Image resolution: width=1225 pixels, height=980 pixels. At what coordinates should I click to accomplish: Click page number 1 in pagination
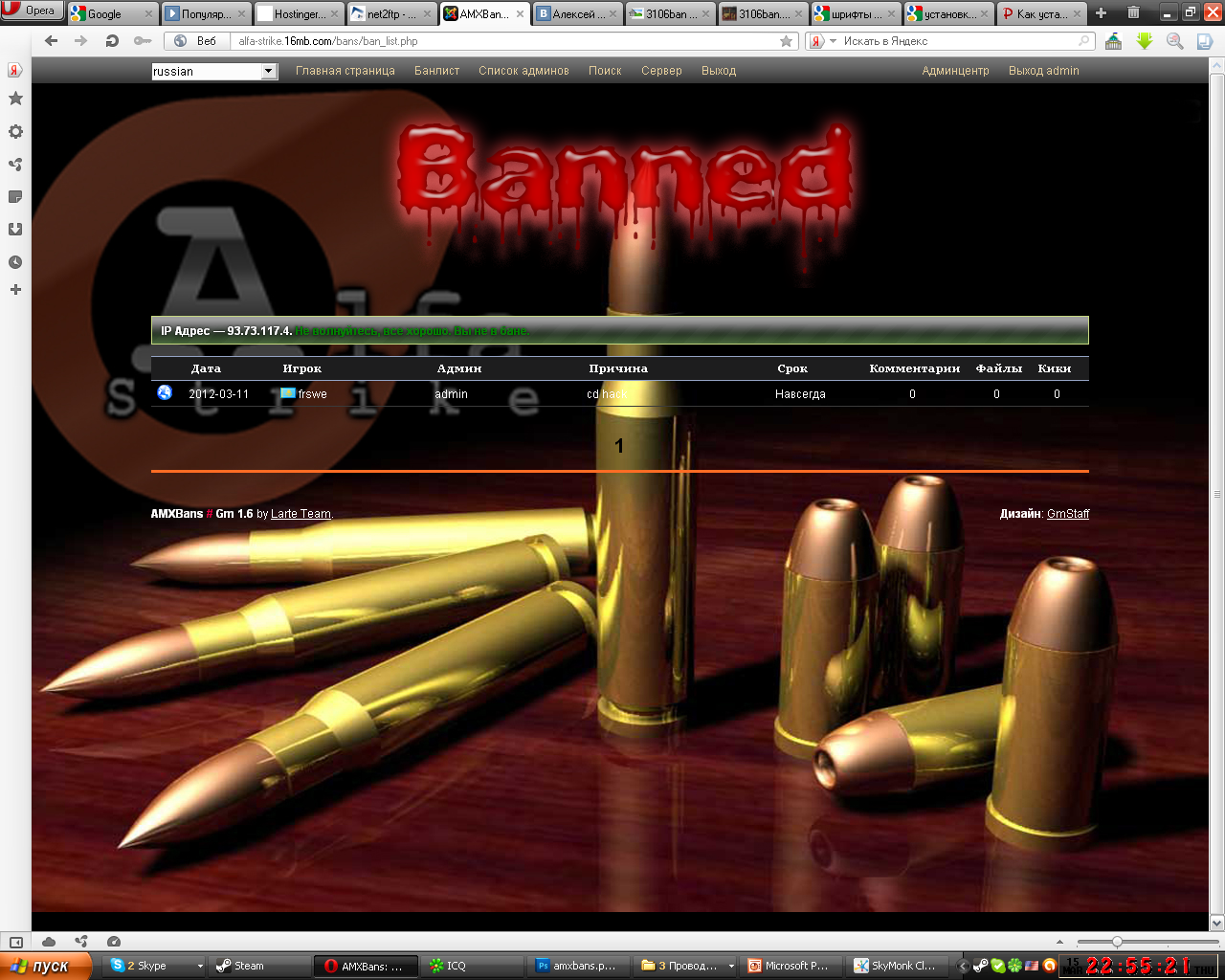(x=619, y=446)
